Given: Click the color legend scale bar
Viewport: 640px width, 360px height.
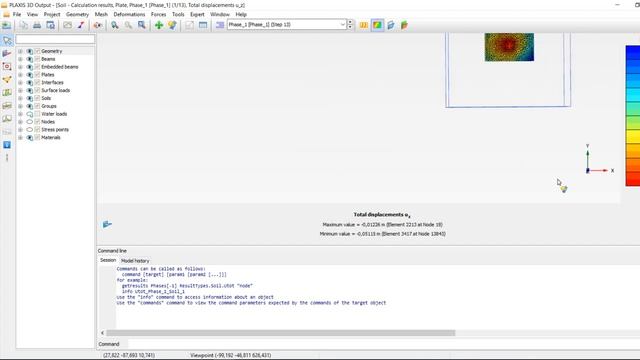Looking at the screenshot, I should point(633,116).
